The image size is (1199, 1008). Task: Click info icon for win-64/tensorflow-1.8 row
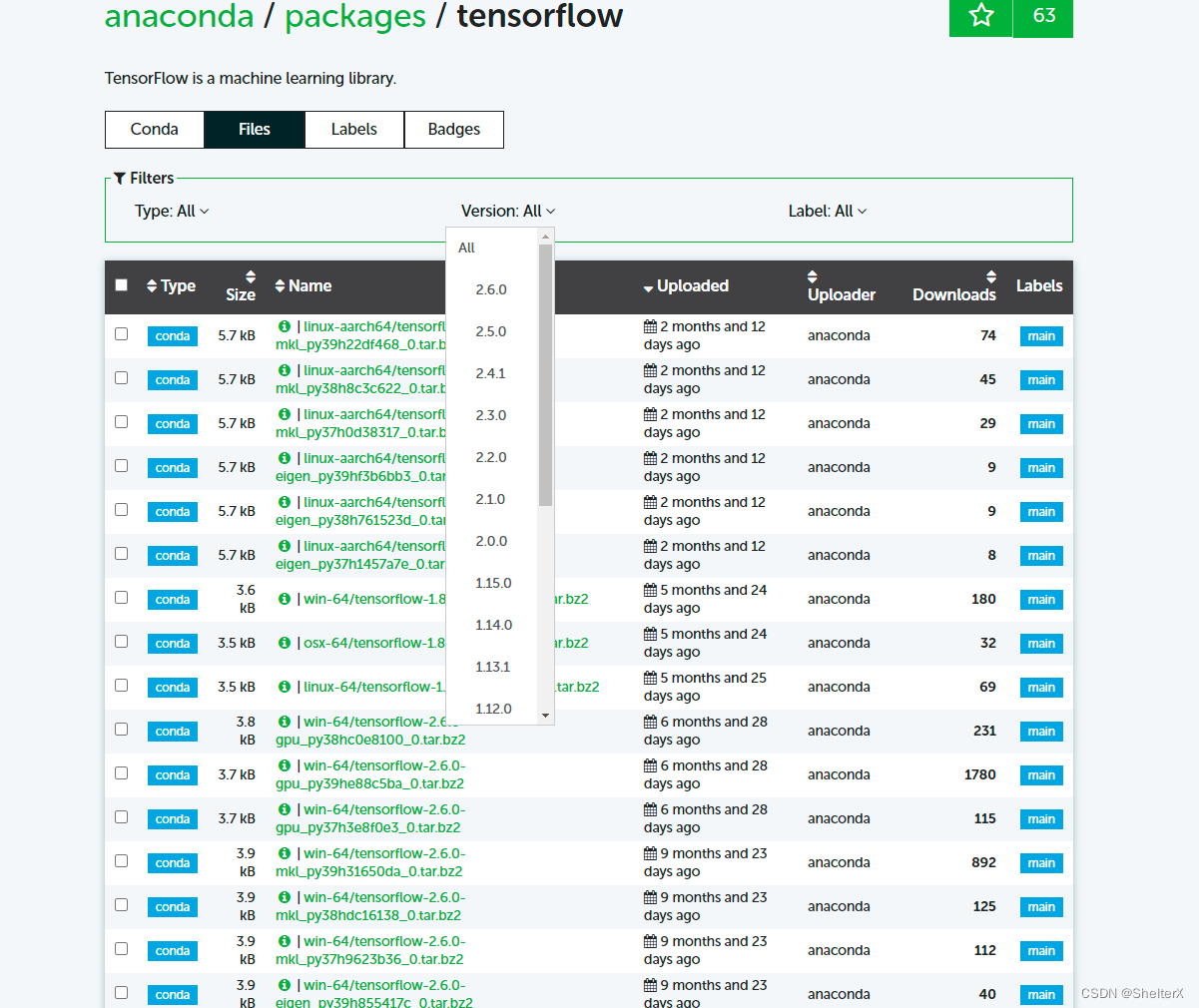click(285, 599)
